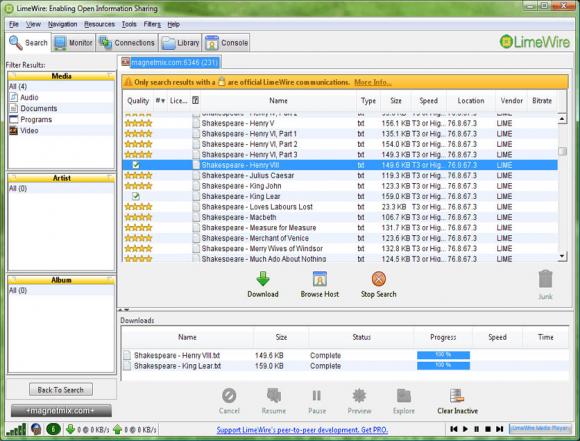Close the magnetmix.com search tab
Screen dimensions: 580x441
click(x=125, y=61)
